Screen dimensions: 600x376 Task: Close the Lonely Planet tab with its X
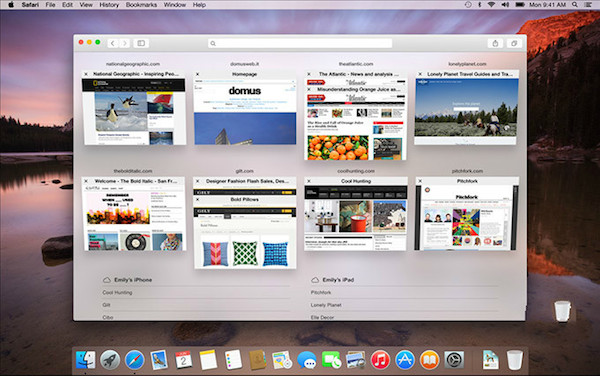tap(420, 74)
